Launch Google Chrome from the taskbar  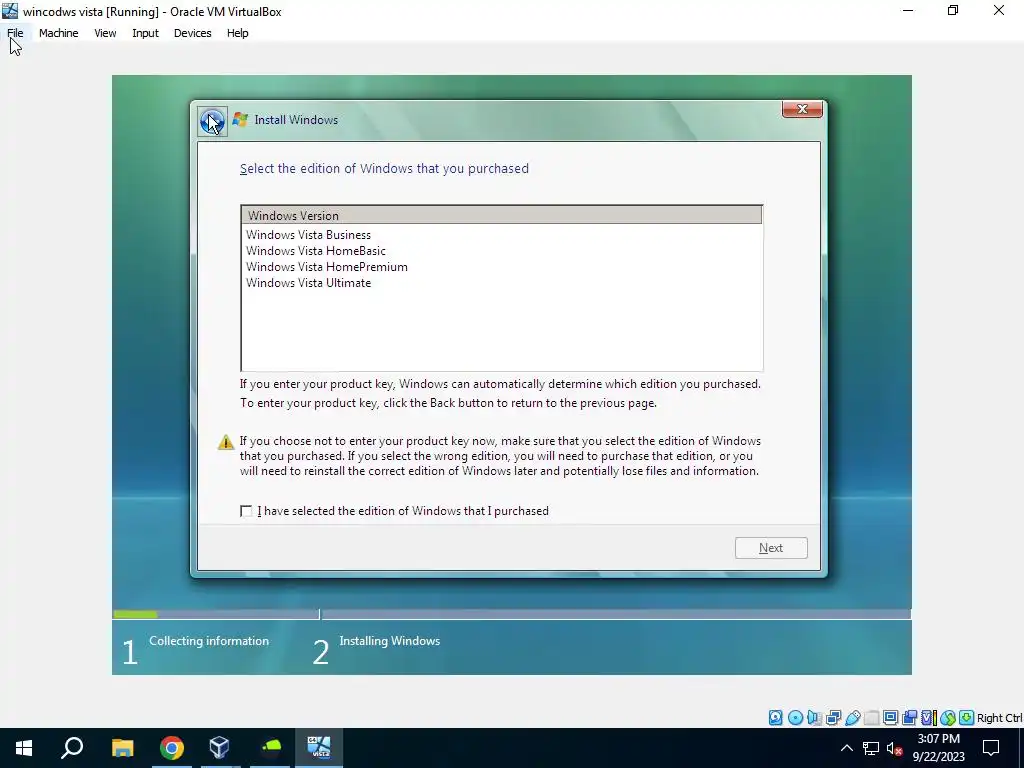(172, 748)
